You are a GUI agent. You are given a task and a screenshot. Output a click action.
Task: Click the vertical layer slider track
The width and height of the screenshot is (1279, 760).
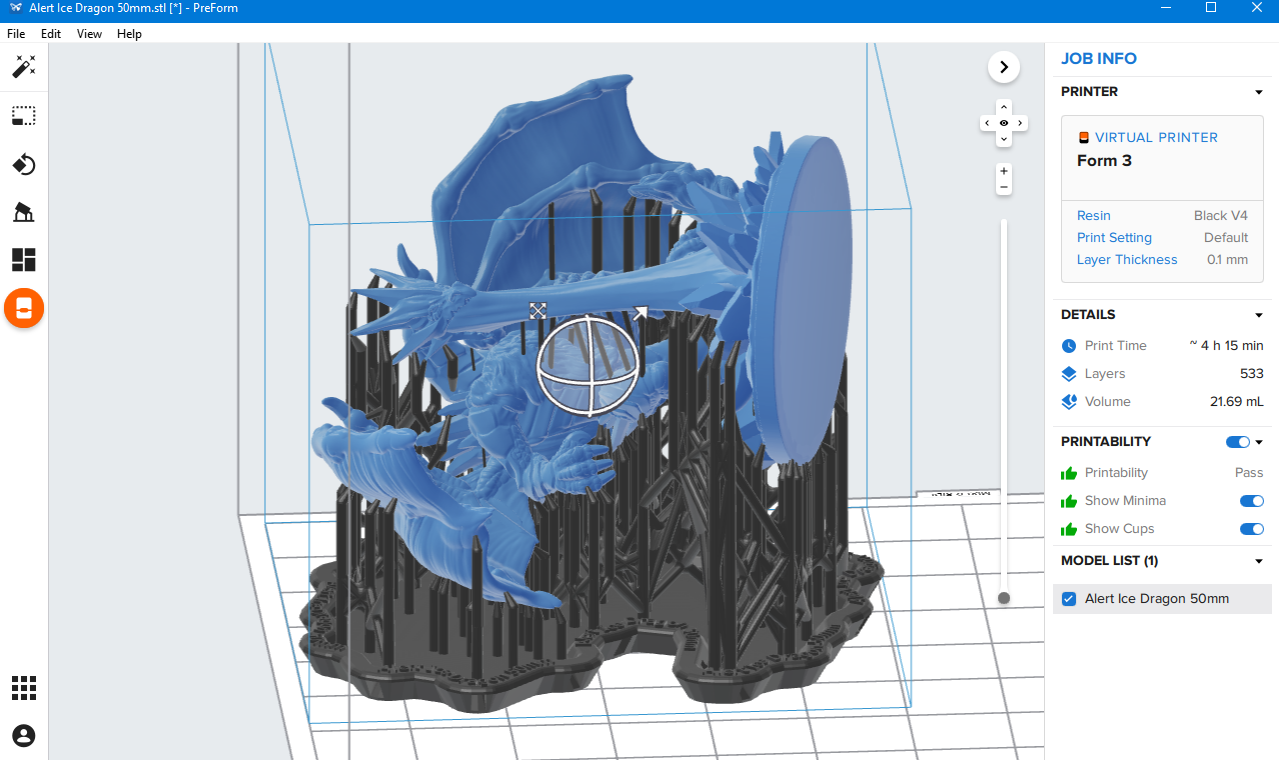click(x=1004, y=408)
